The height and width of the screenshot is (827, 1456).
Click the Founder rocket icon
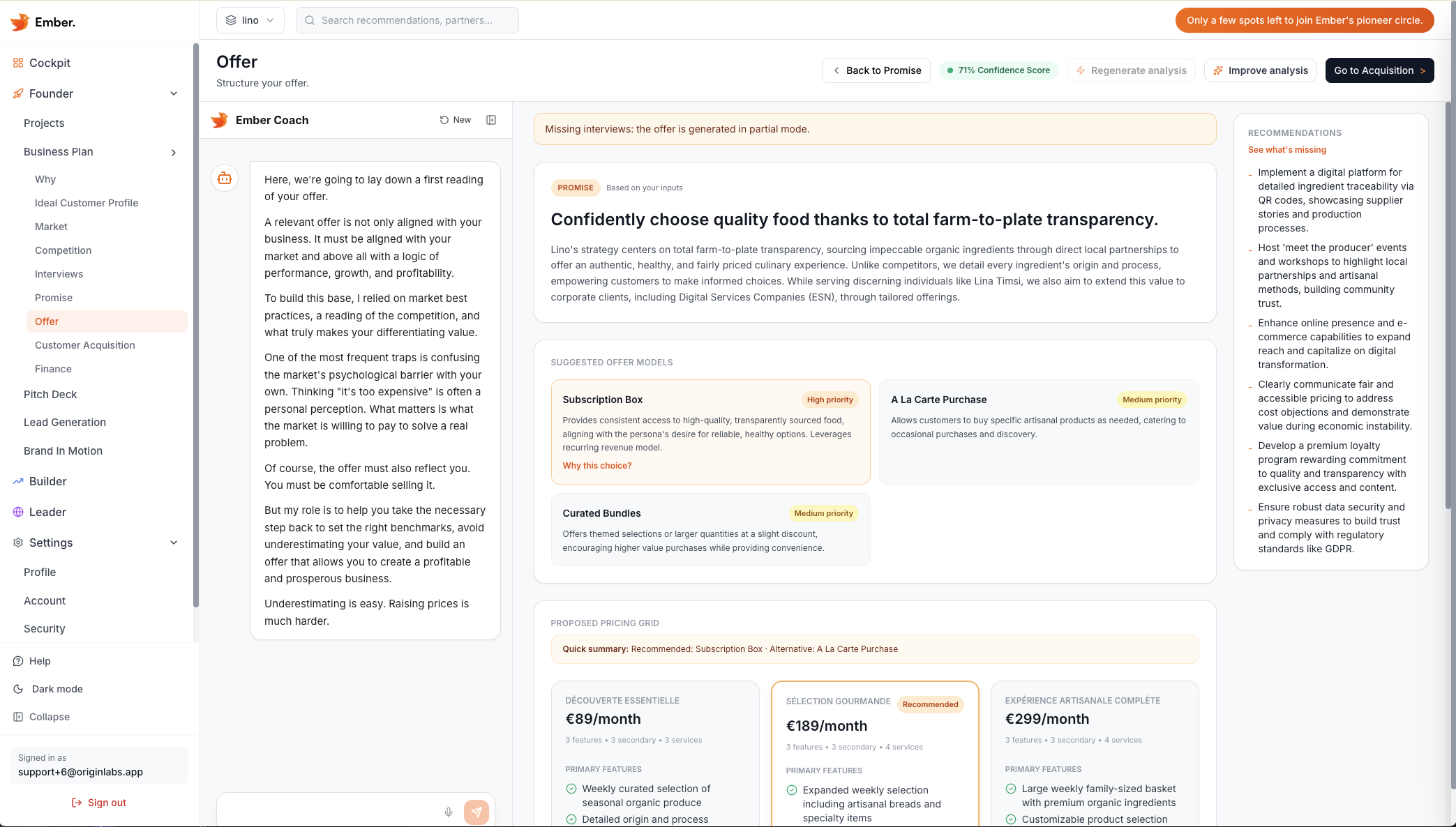coord(17,93)
